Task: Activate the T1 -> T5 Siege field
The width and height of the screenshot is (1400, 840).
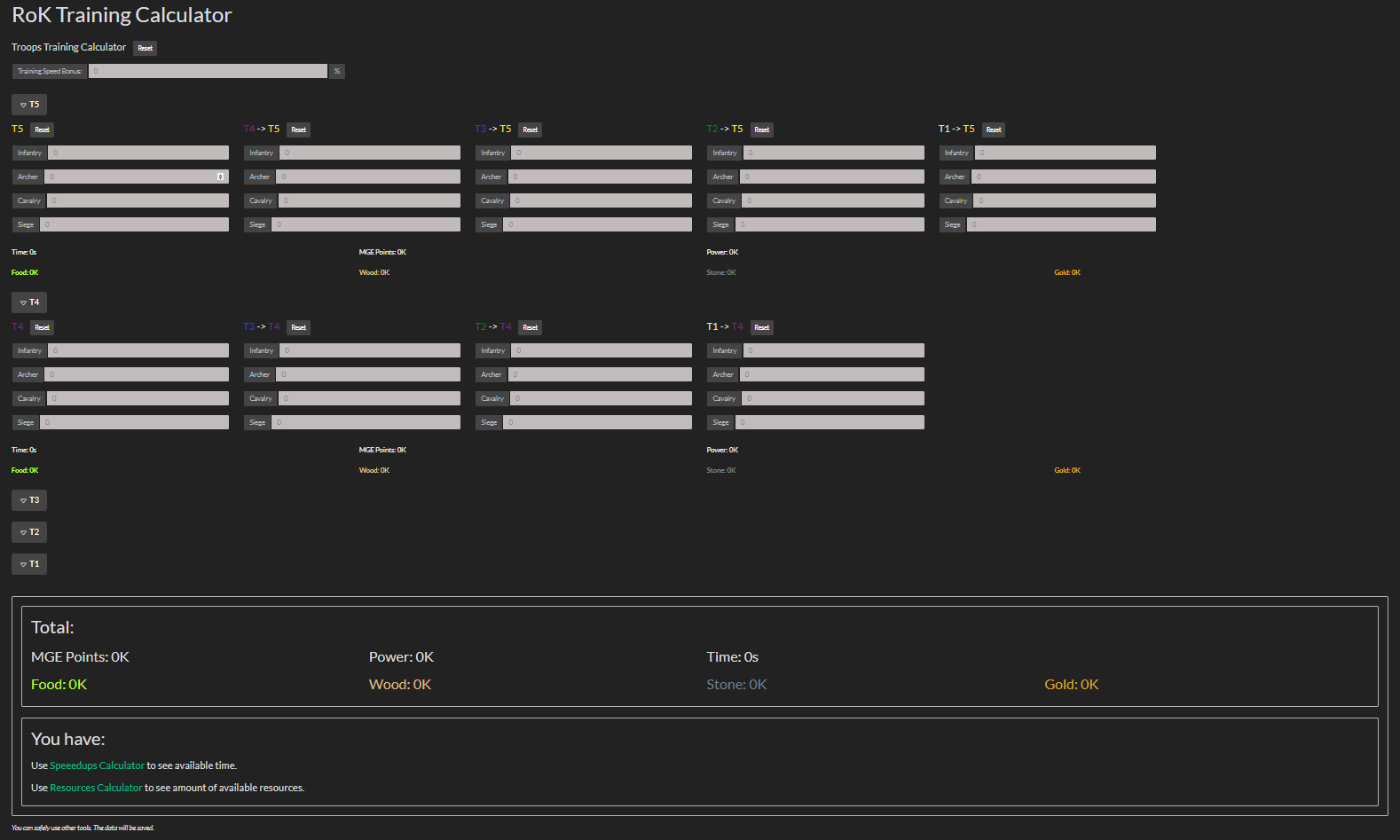Action: coord(1061,224)
